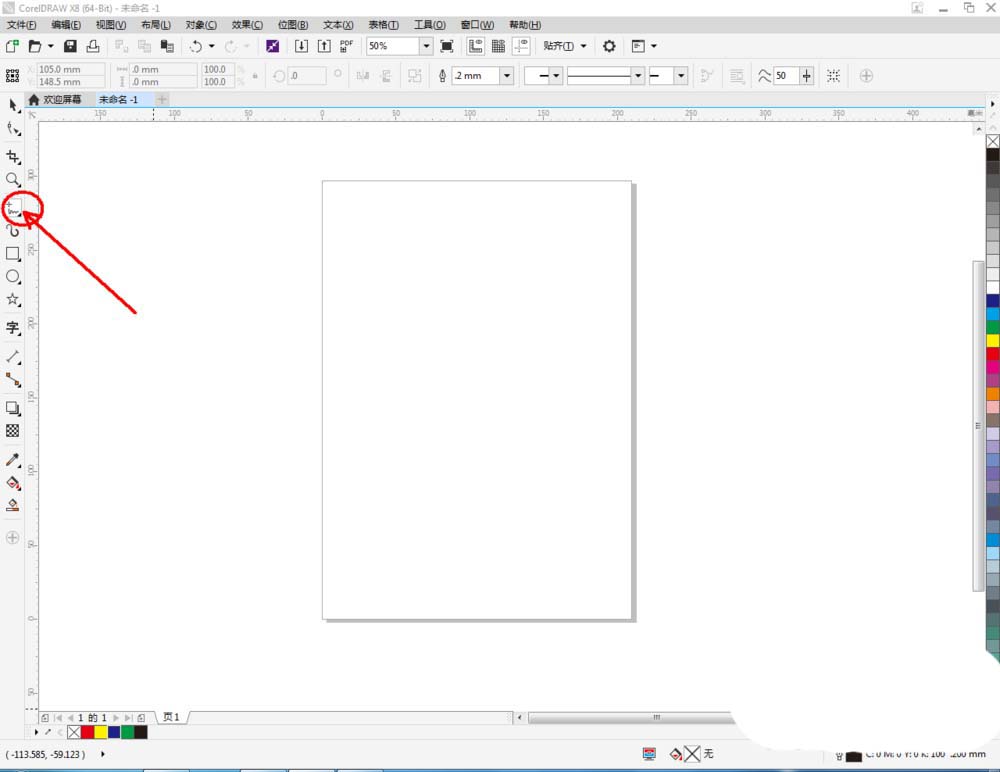Screen dimensions: 1000x772
Task: Select the Polygon star tool
Action: click(x=13, y=299)
